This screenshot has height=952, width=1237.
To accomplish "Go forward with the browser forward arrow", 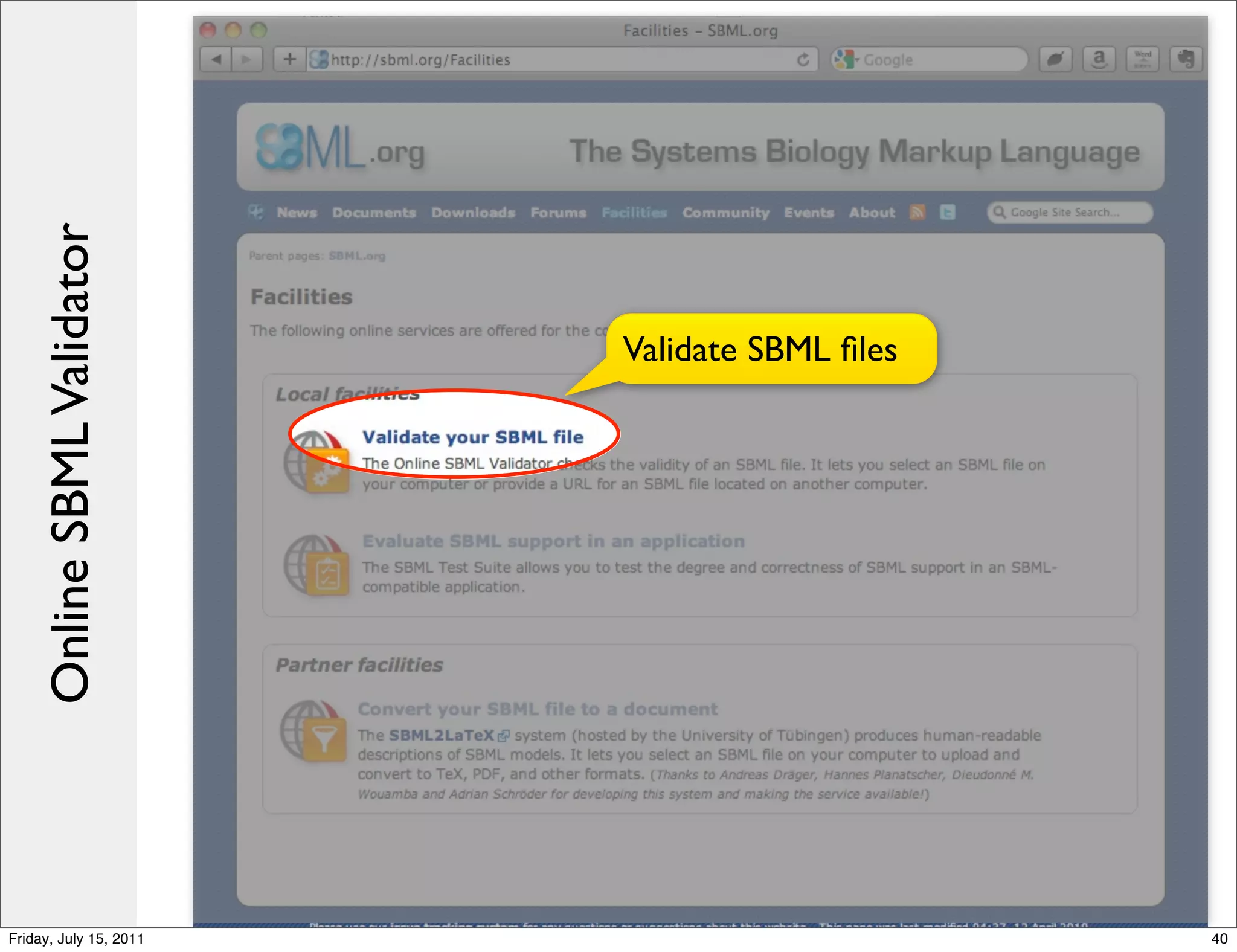I will (247, 59).
